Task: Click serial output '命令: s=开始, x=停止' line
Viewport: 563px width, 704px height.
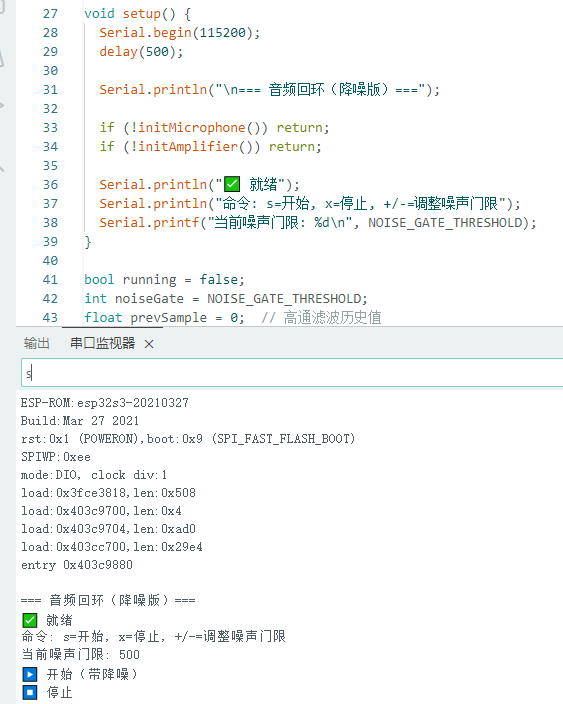Action: coord(154,636)
